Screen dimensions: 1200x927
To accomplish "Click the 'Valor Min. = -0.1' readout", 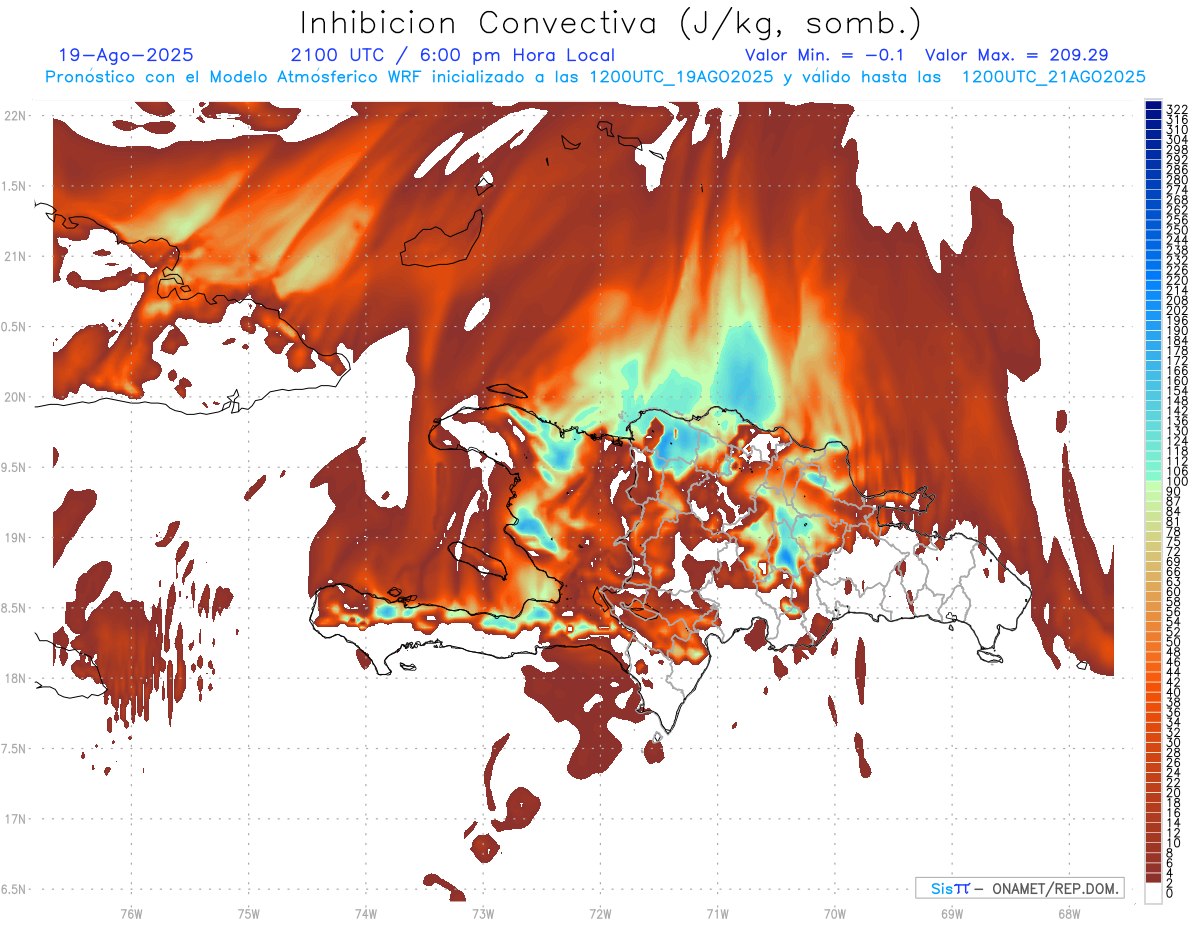I will [824, 56].
